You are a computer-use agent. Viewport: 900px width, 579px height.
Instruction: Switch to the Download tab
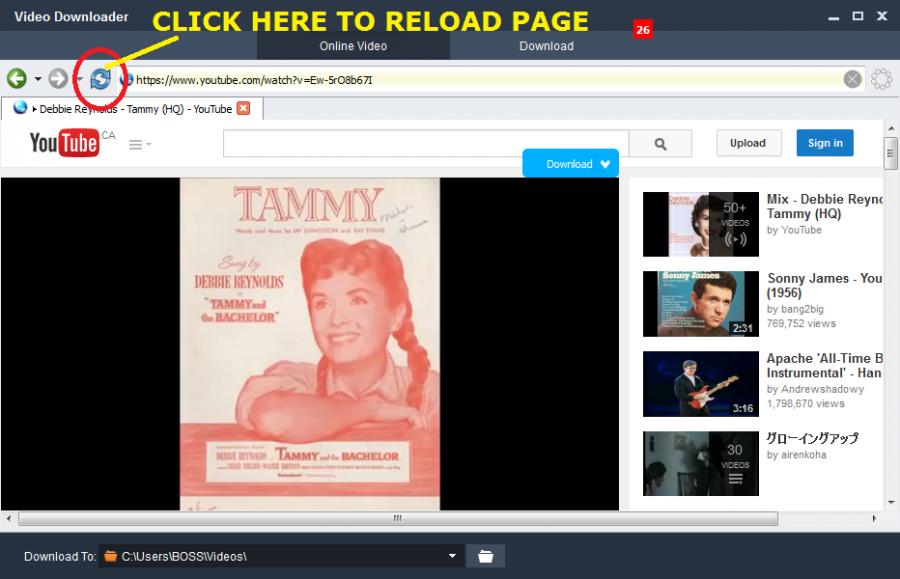(x=546, y=46)
